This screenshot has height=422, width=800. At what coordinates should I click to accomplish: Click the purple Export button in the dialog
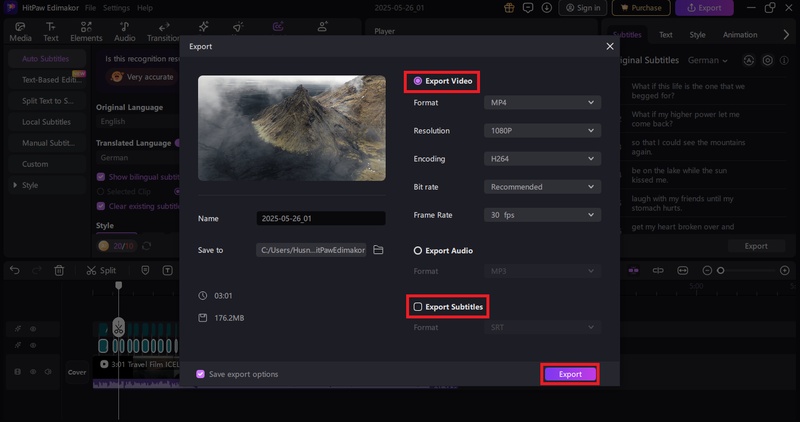click(x=570, y=374)
